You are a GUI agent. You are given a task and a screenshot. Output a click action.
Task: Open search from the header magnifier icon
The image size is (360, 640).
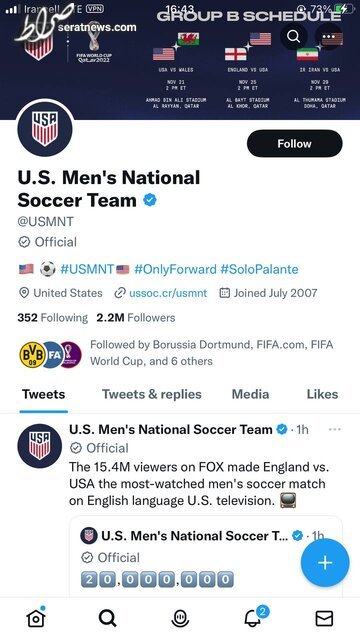293,36
